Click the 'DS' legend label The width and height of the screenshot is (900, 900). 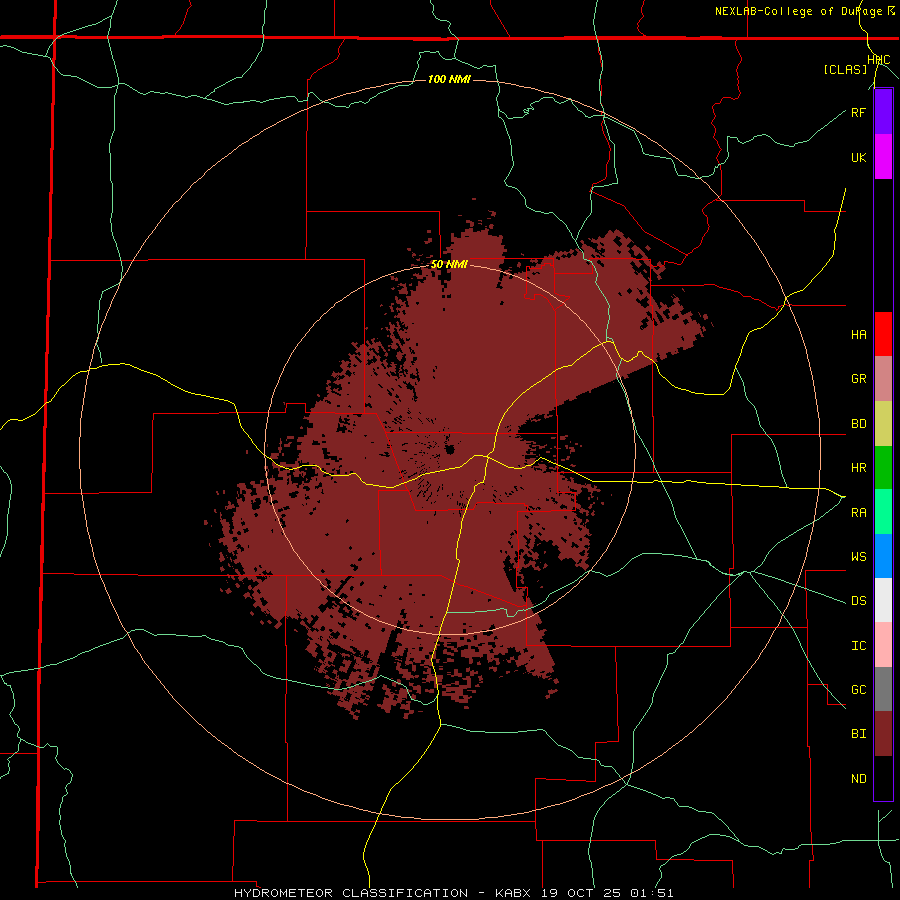click(858, 601)
